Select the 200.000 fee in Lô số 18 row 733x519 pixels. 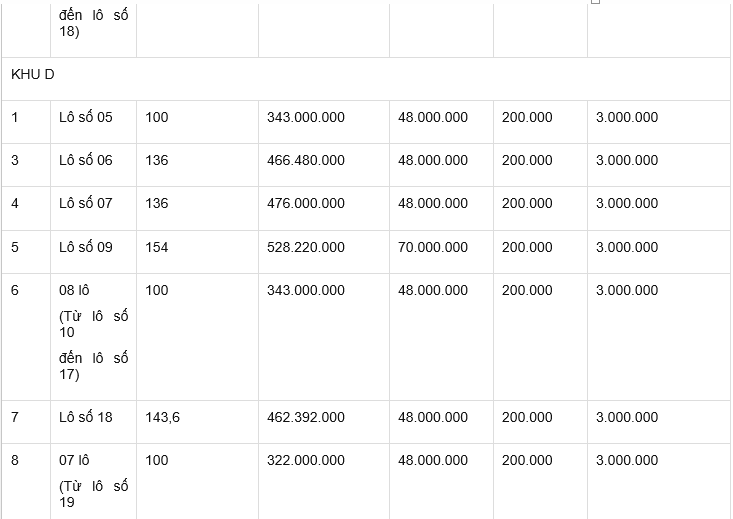(x=527, y=418)
